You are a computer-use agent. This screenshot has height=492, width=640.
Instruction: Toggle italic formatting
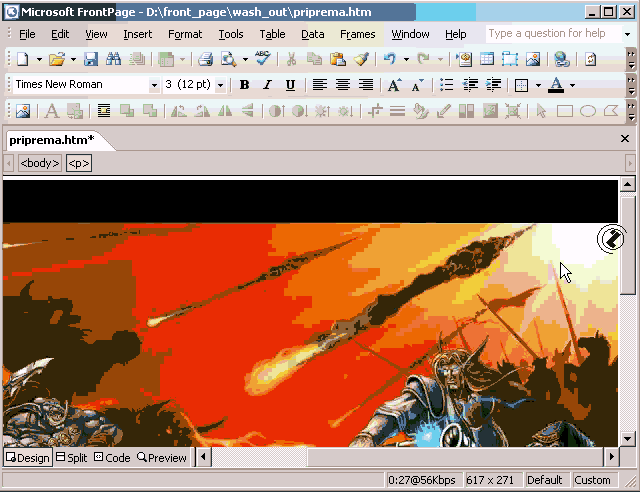(267, 85)
